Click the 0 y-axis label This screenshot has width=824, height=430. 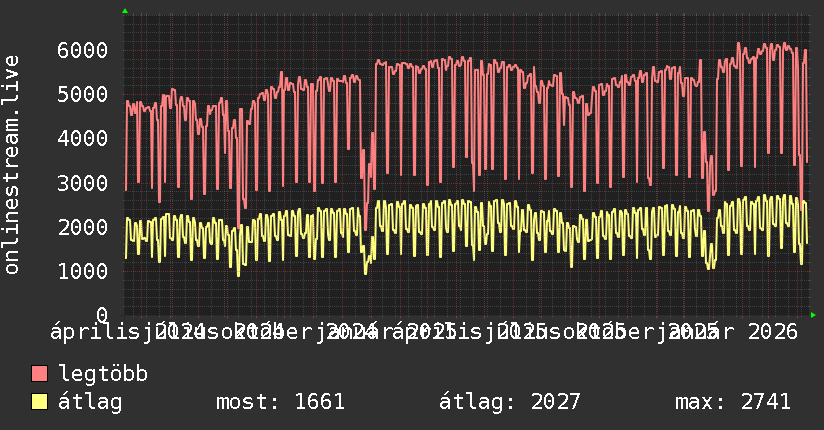pos(102,315)
